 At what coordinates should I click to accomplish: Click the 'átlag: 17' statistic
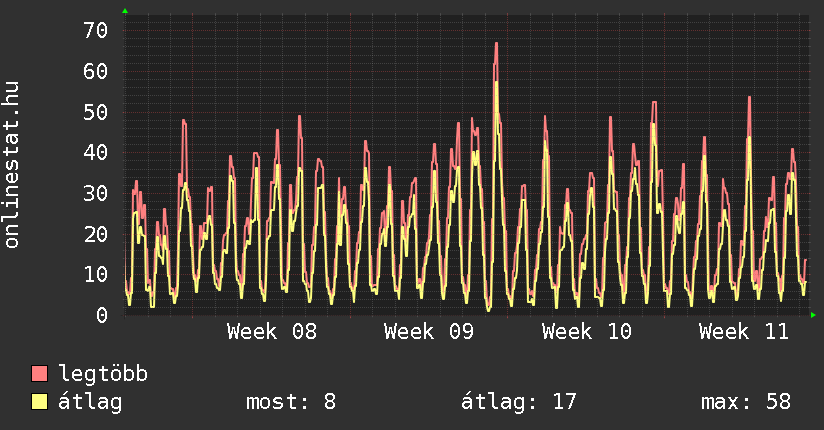click(x=519, y=402)
